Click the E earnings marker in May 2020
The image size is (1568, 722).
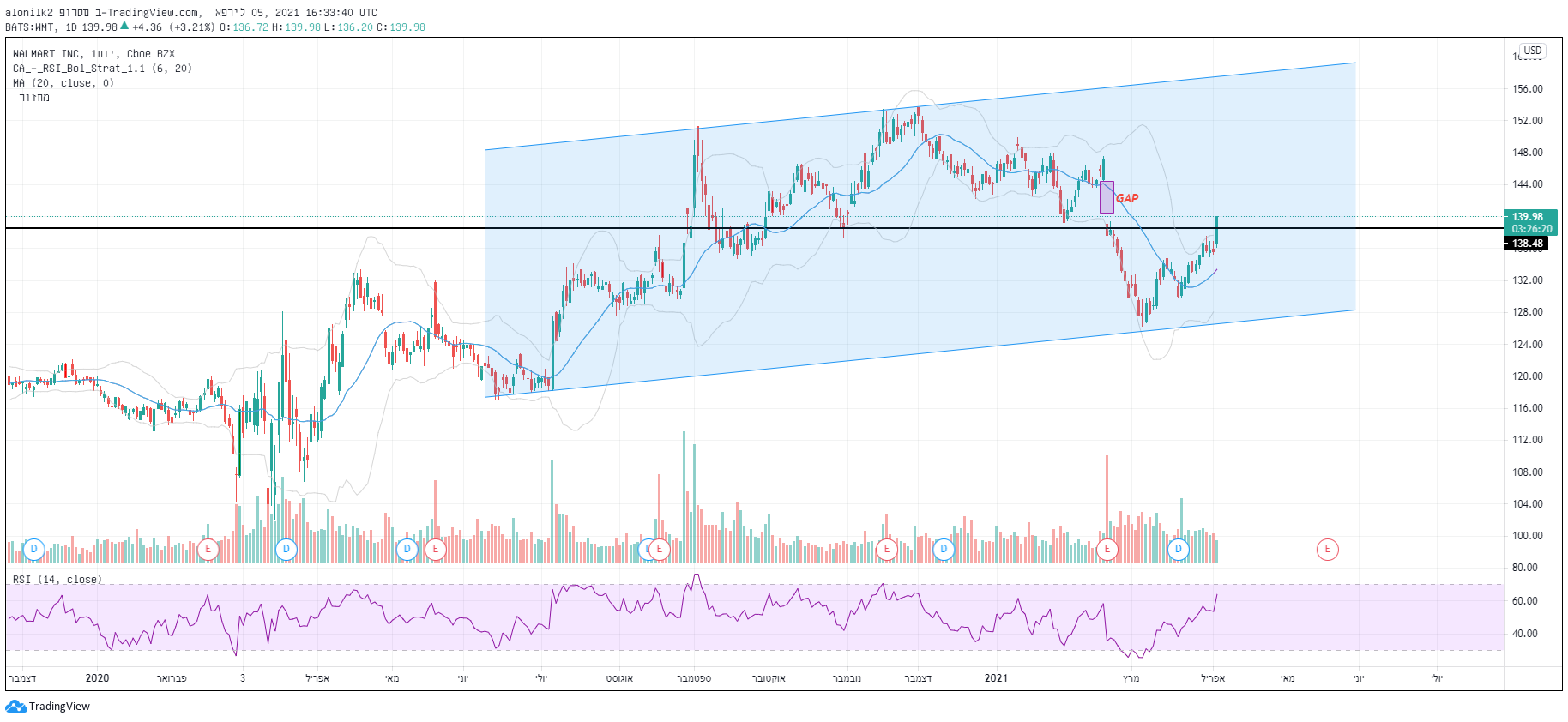[x=436, y=549]
